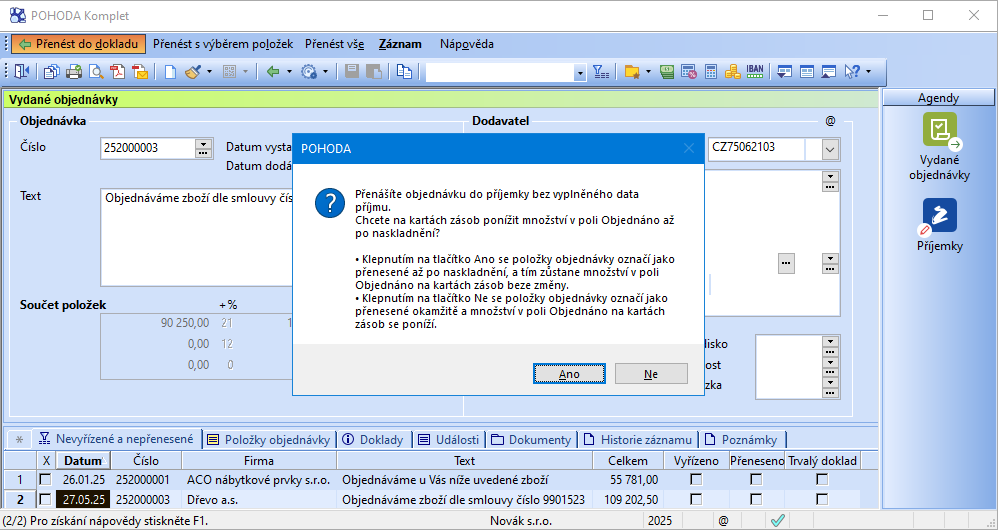Open the Přenést vše menu

point(334,44)
